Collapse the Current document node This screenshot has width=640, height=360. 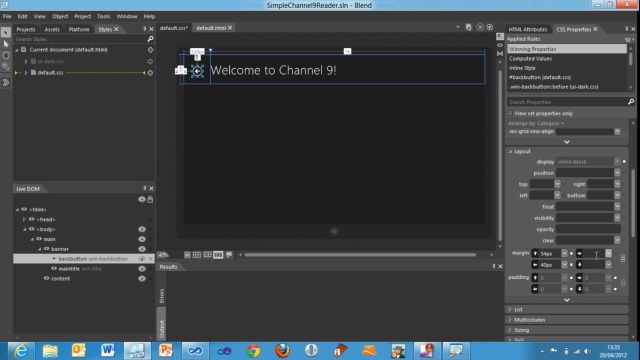pos(17,50)
